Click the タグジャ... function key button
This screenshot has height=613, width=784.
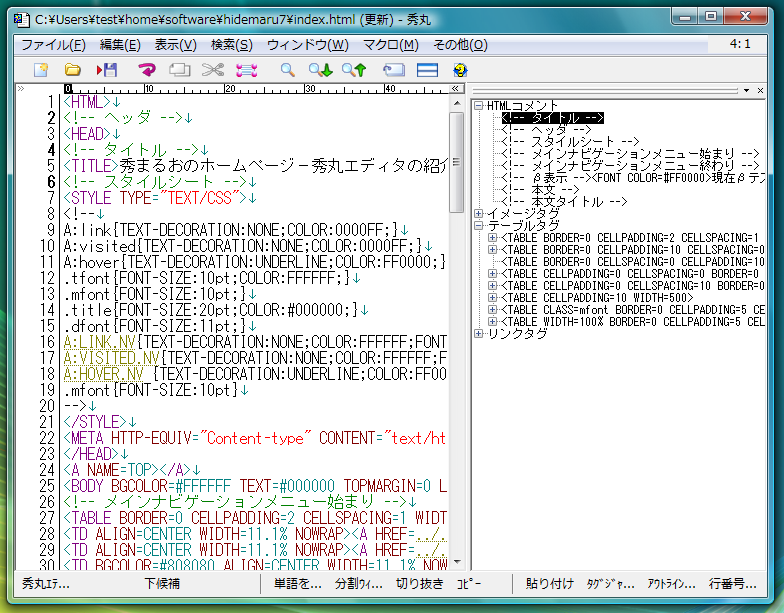click(x=610, y=584)
